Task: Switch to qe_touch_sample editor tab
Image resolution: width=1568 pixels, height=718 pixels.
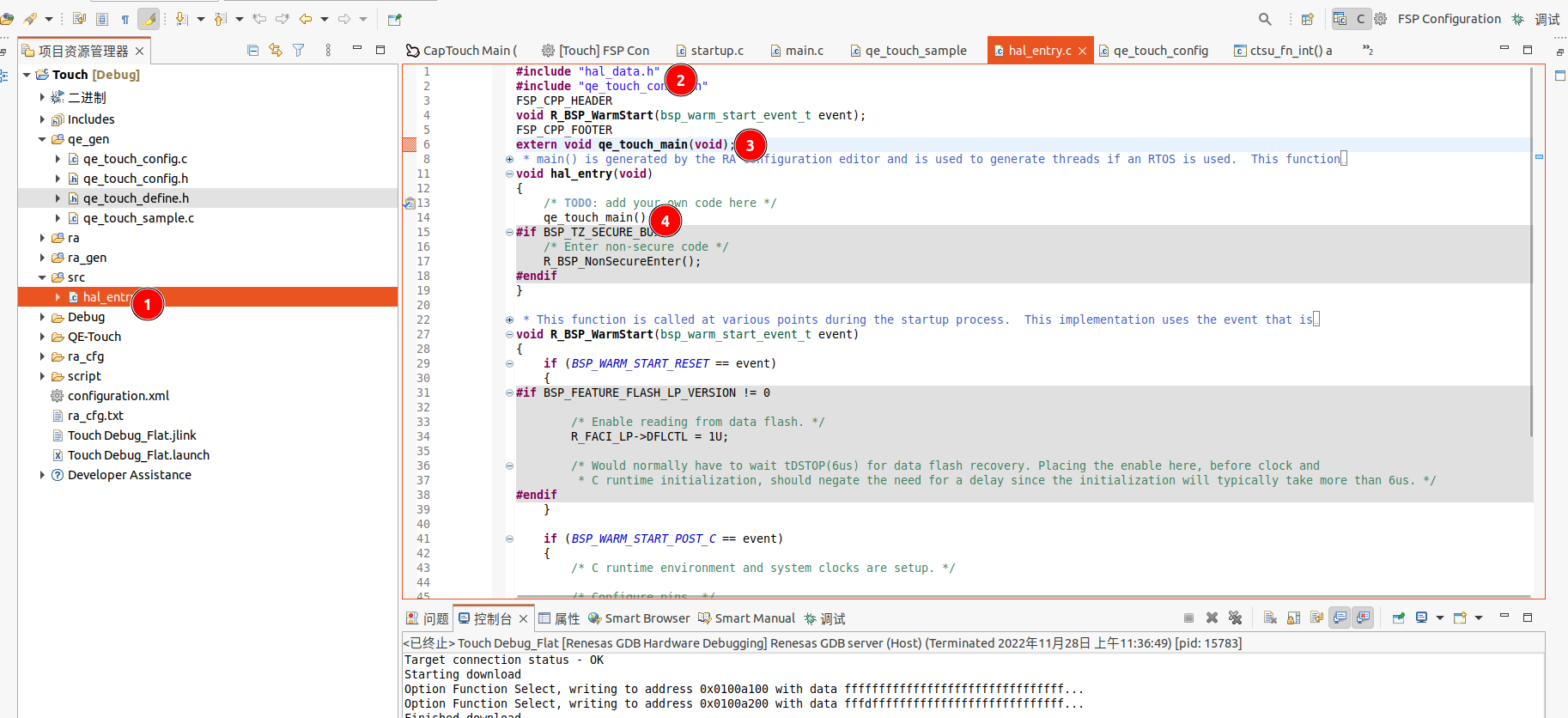Action: click(909, 51)
